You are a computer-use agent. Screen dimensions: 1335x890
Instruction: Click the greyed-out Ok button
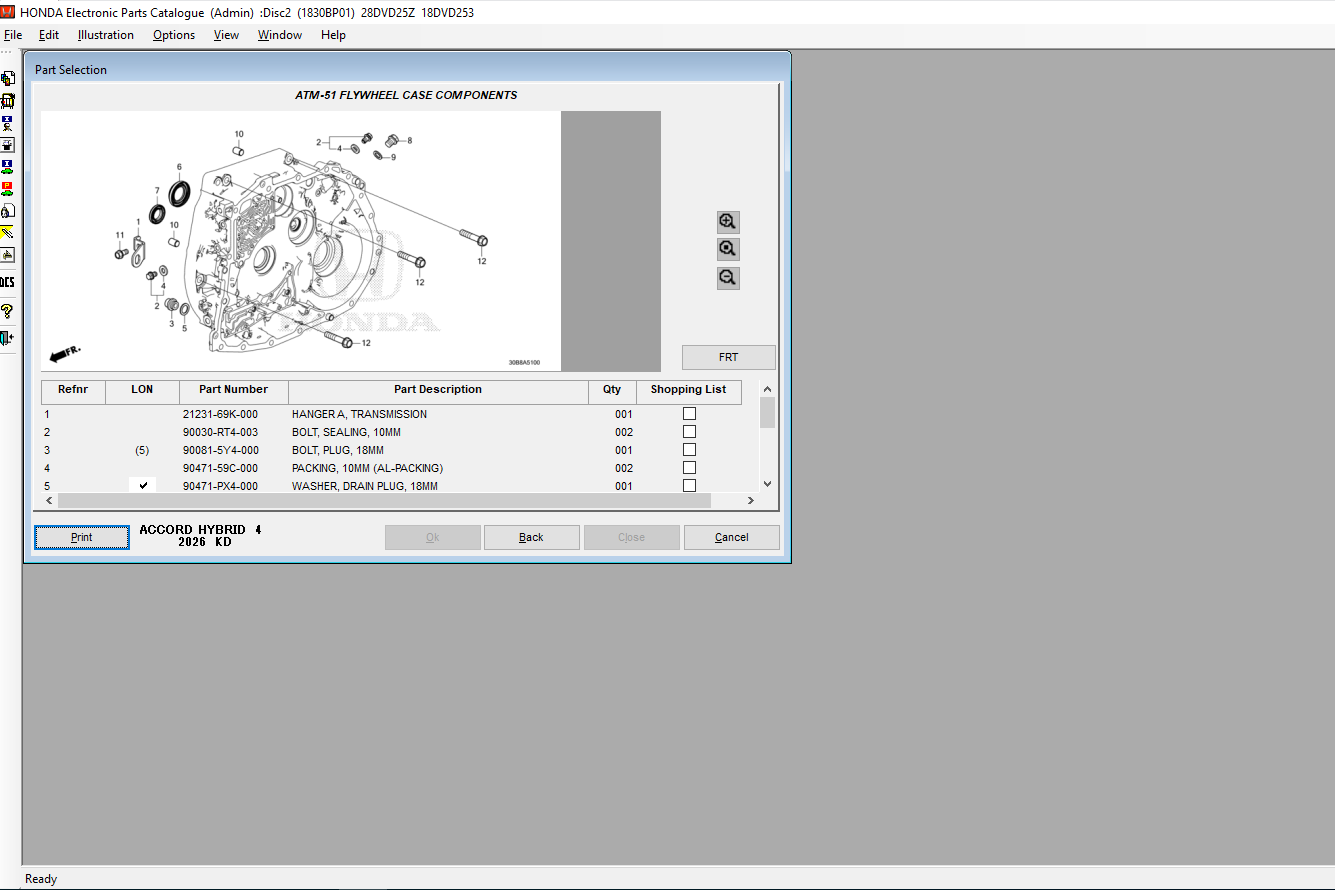tap(432, 537)
